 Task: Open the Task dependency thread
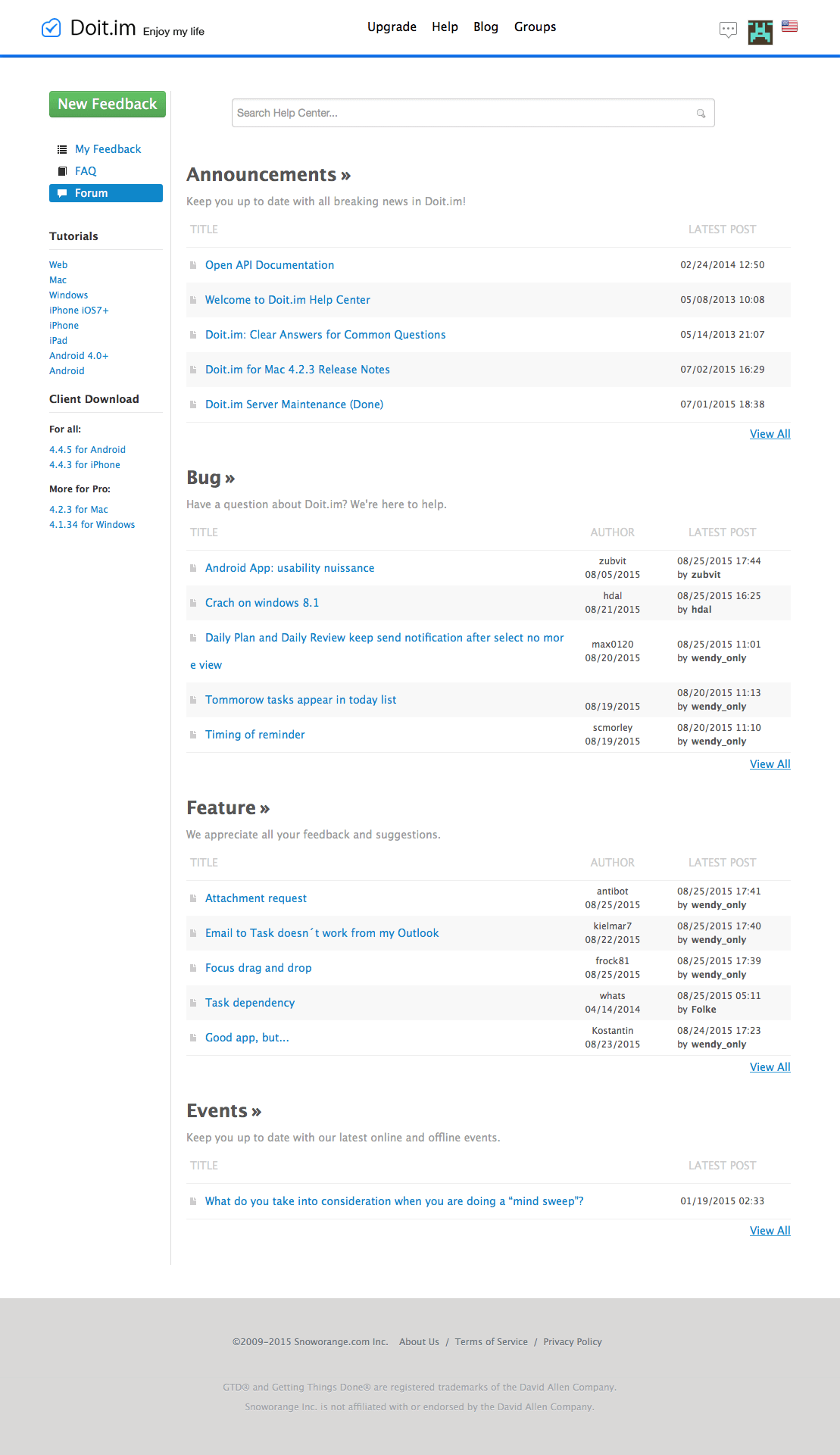249,1003
